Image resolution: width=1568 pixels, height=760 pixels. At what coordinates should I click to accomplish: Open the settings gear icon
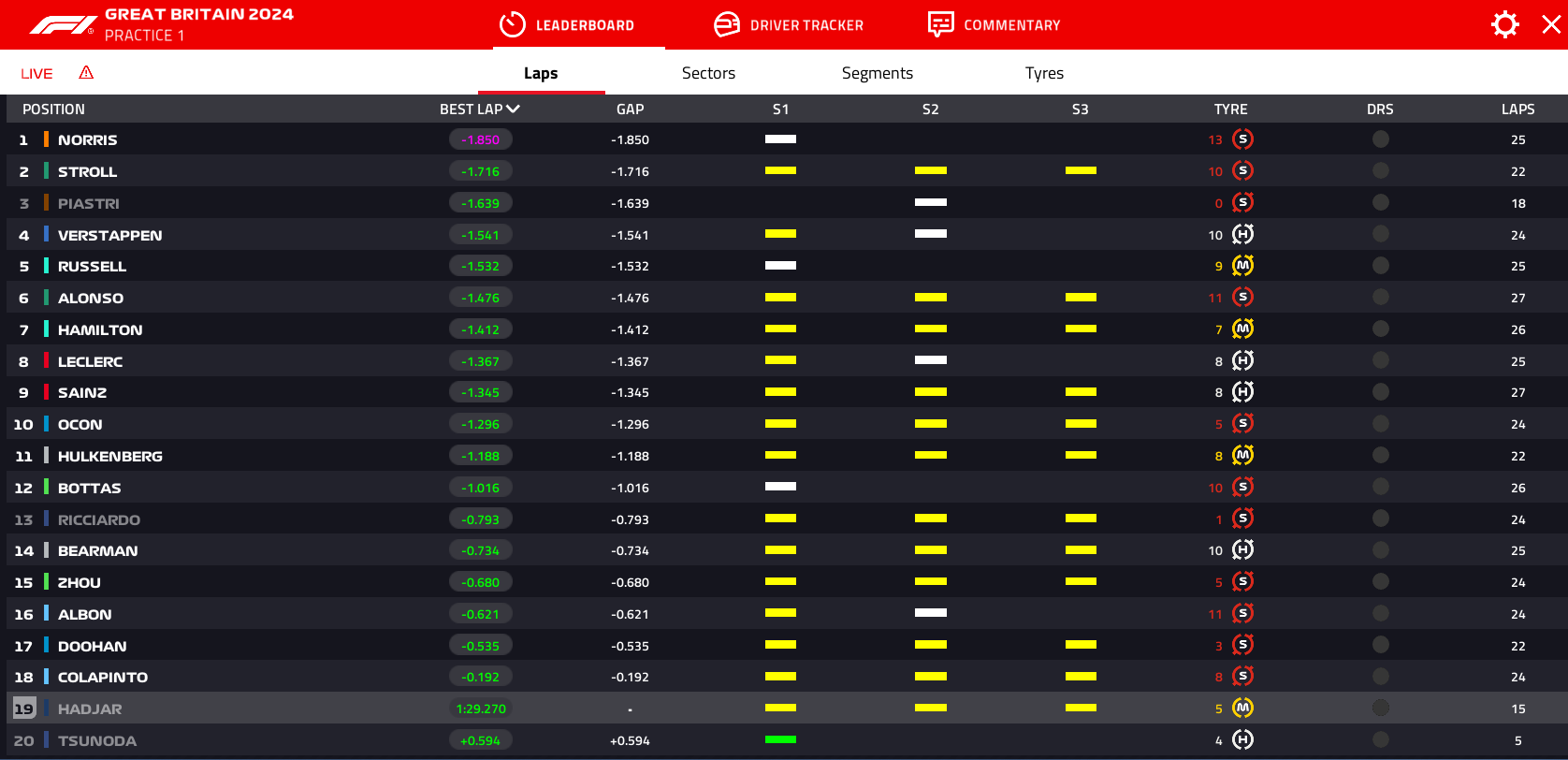1504,24
